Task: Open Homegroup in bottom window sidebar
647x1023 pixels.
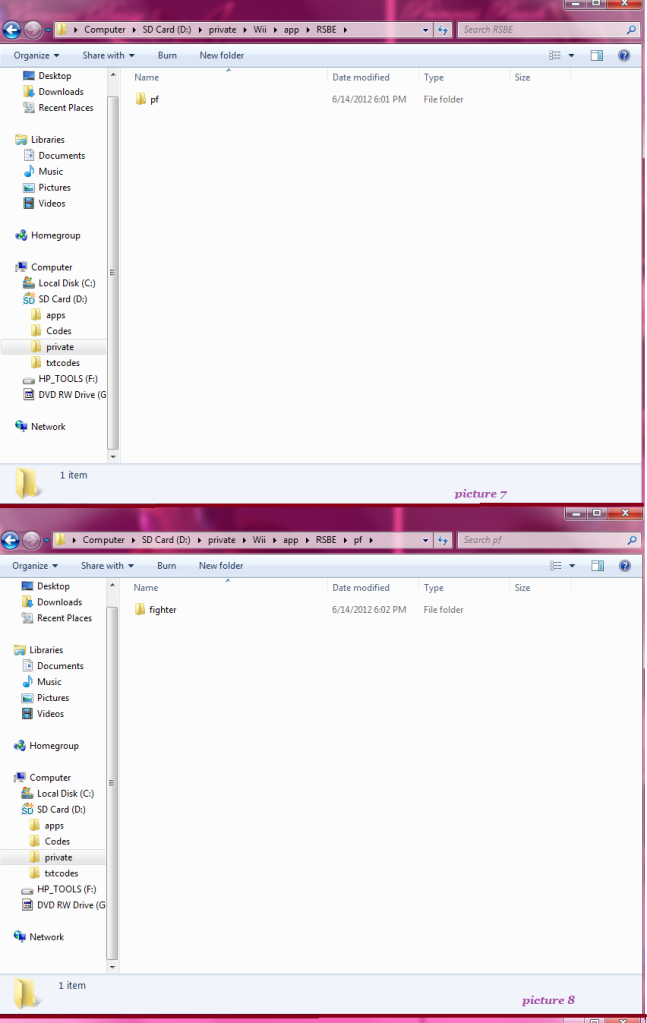Action: tap(54, 746)
